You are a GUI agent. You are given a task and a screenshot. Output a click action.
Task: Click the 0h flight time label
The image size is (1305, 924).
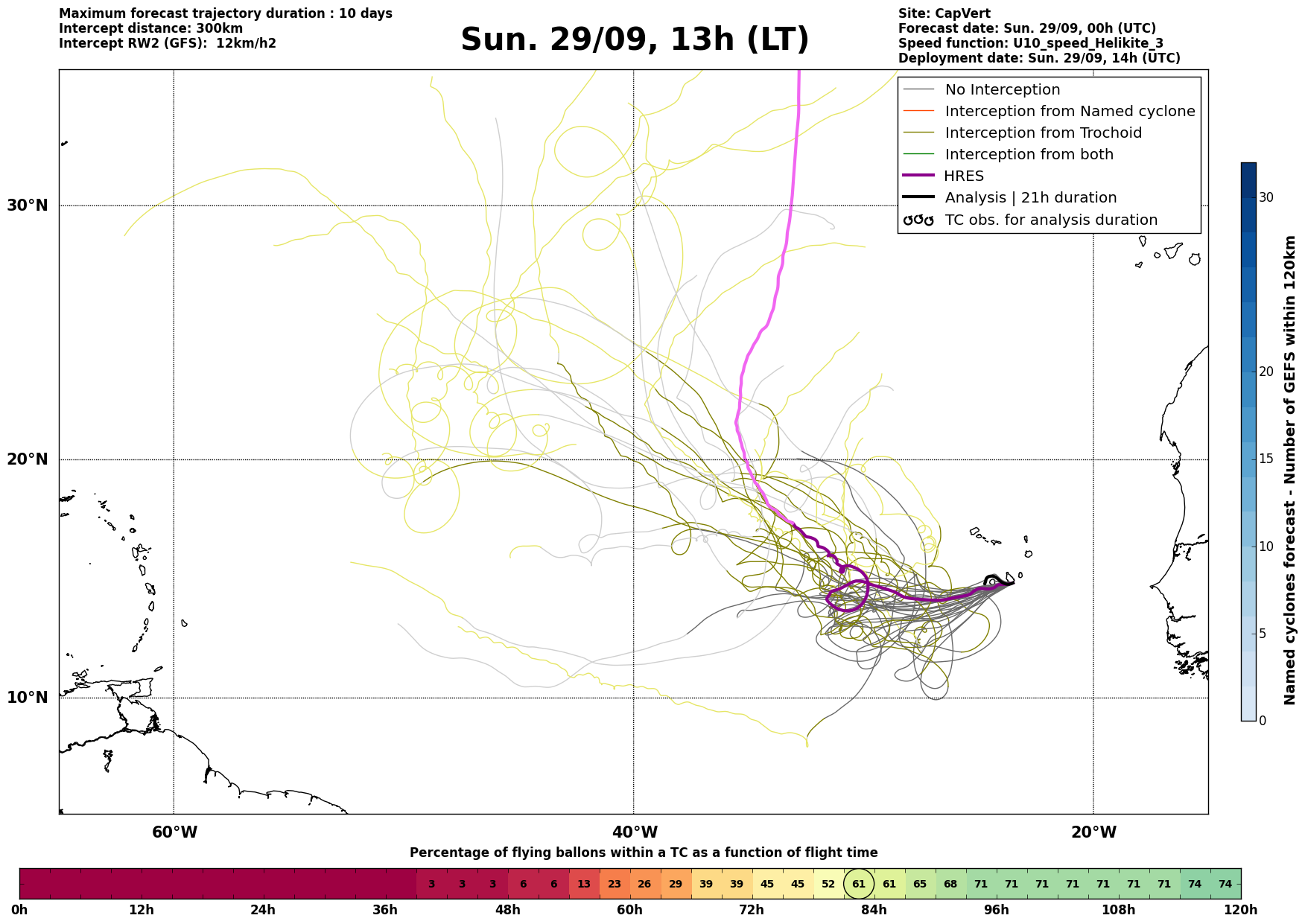point(20,910)
